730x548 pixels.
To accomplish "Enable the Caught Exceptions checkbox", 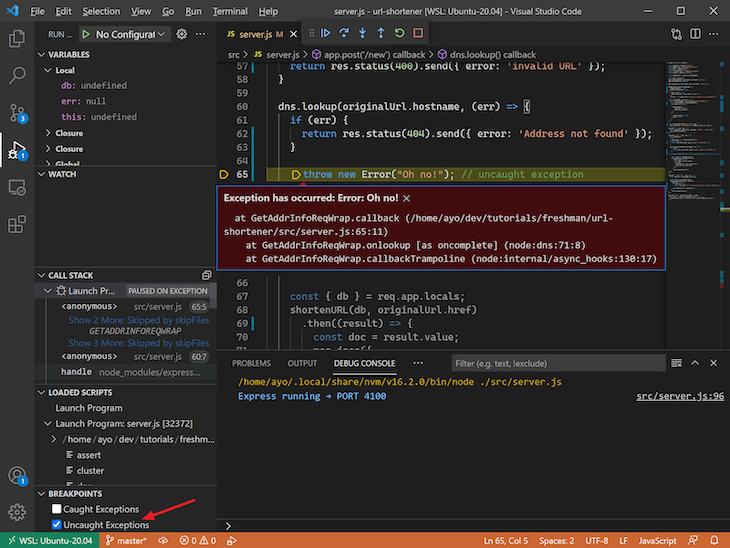I will point(57,510).
